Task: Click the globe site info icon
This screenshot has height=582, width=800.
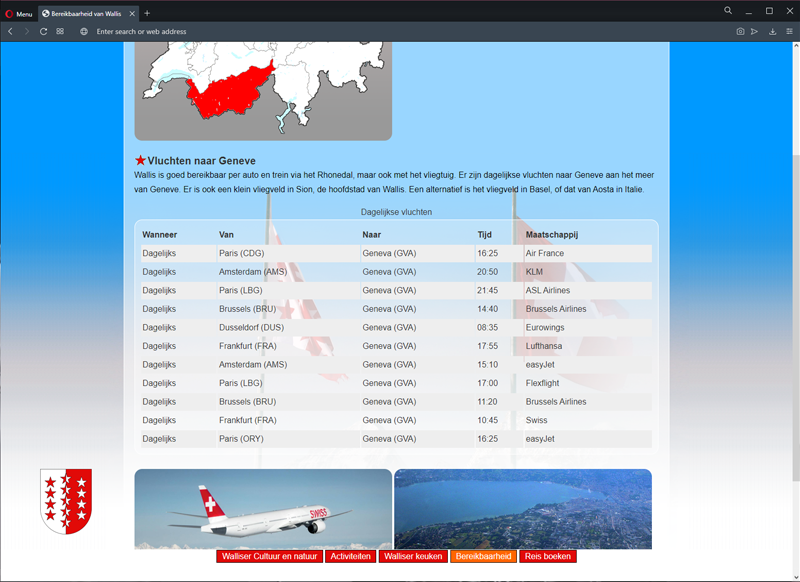Action: 84,32
